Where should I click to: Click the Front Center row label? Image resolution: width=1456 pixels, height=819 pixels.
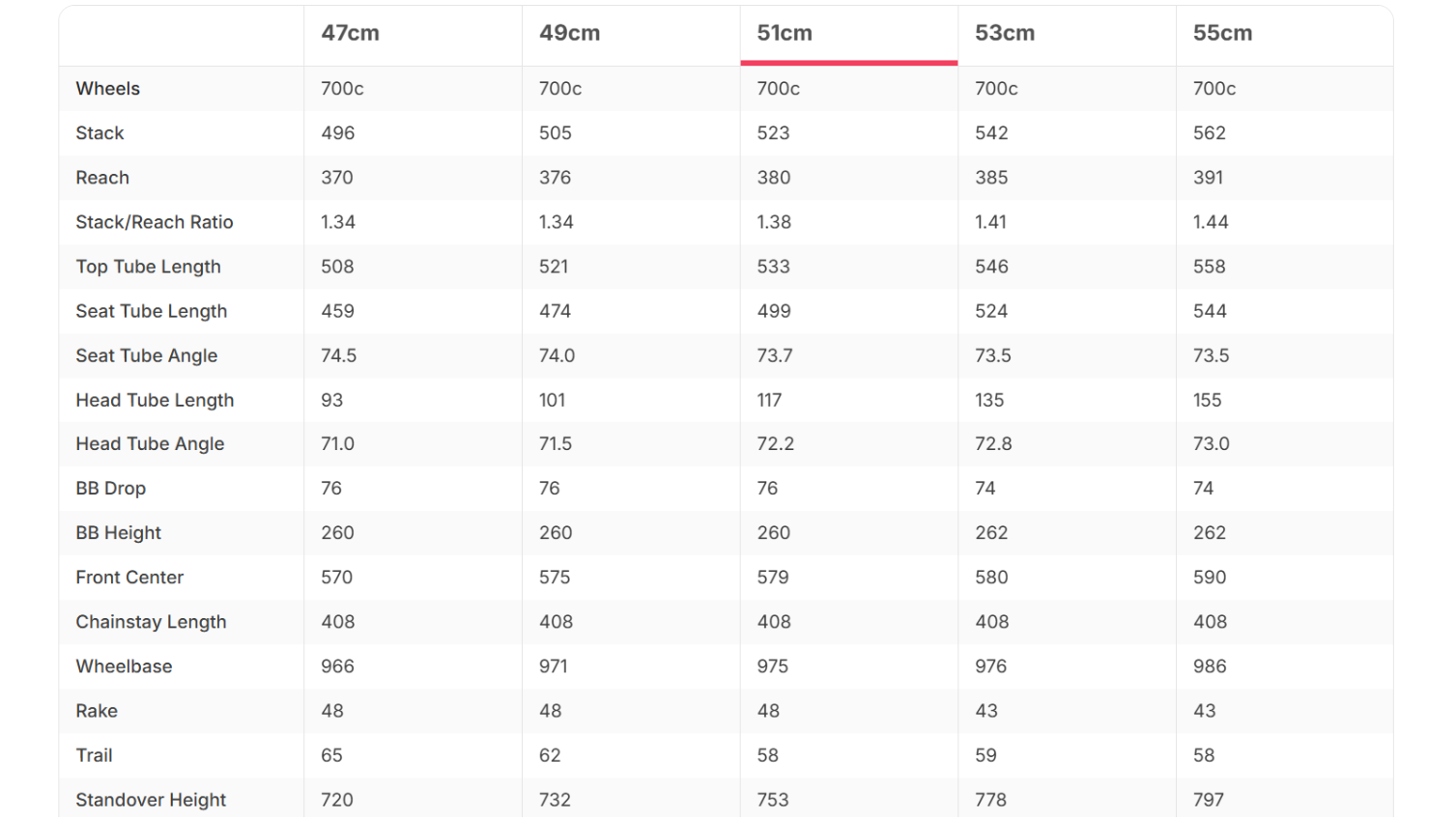129,578
